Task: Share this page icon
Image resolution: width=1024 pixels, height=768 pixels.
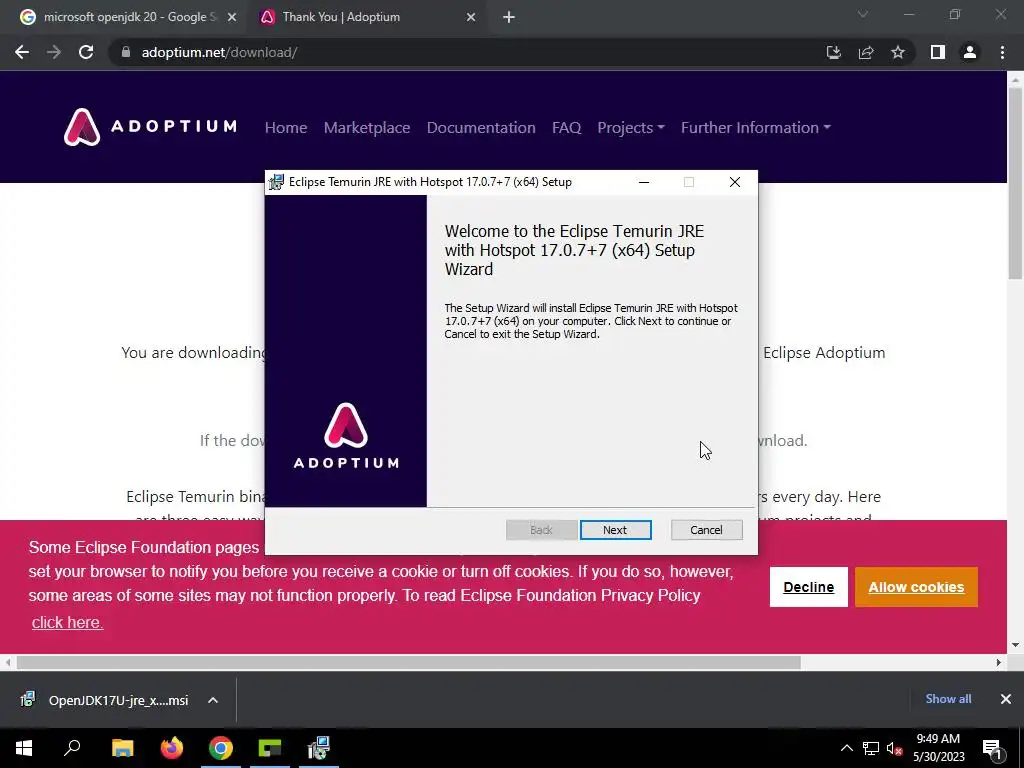Action: pyautogui.click(x=866, y=52)
